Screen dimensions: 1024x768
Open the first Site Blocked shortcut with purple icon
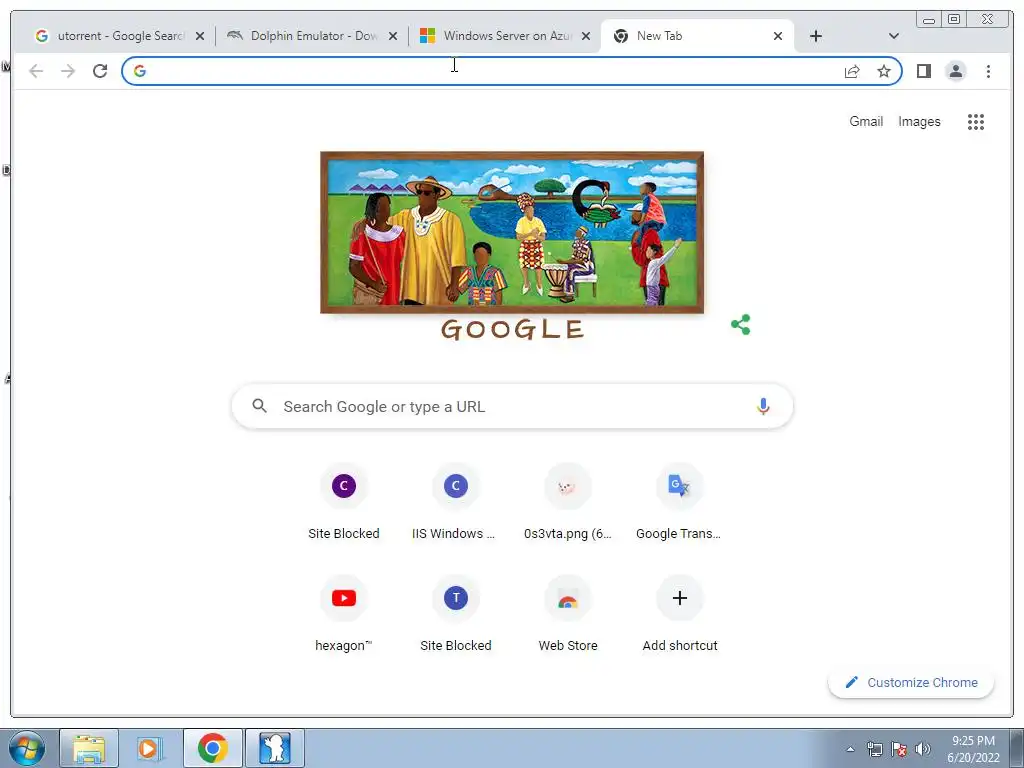[x=344, y=502]
